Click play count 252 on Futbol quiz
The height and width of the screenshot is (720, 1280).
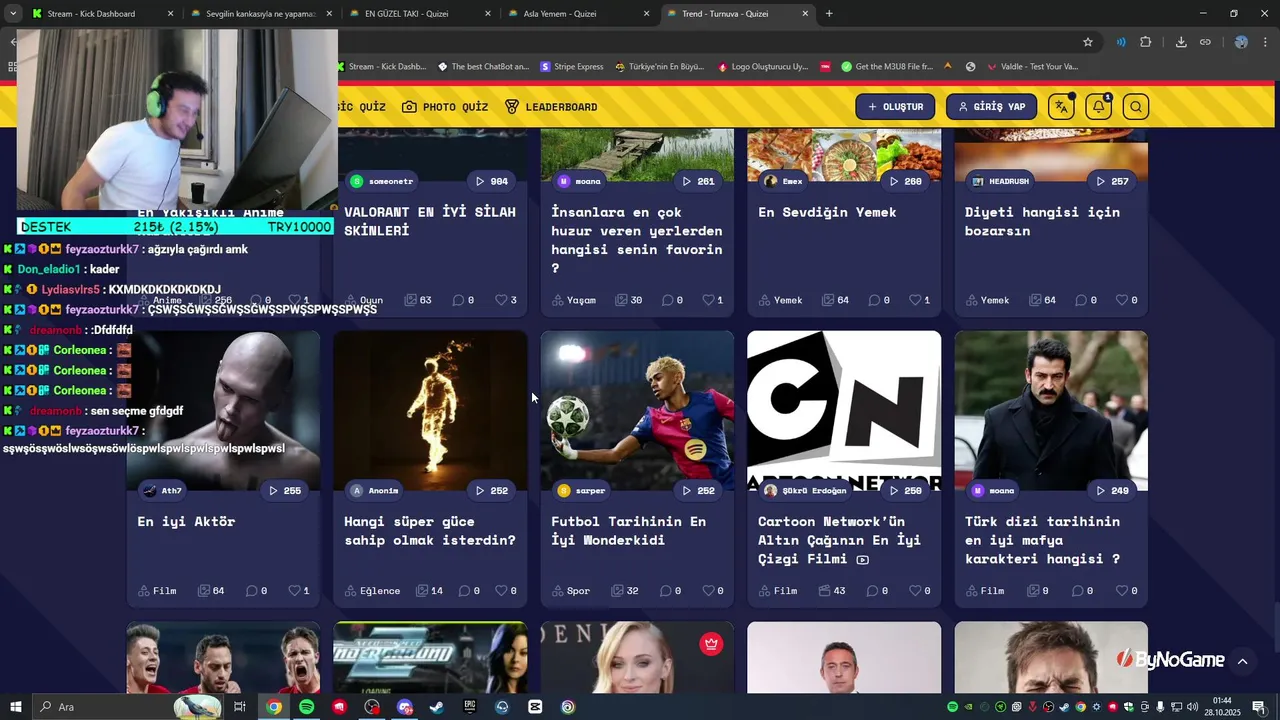click(698, 491)
